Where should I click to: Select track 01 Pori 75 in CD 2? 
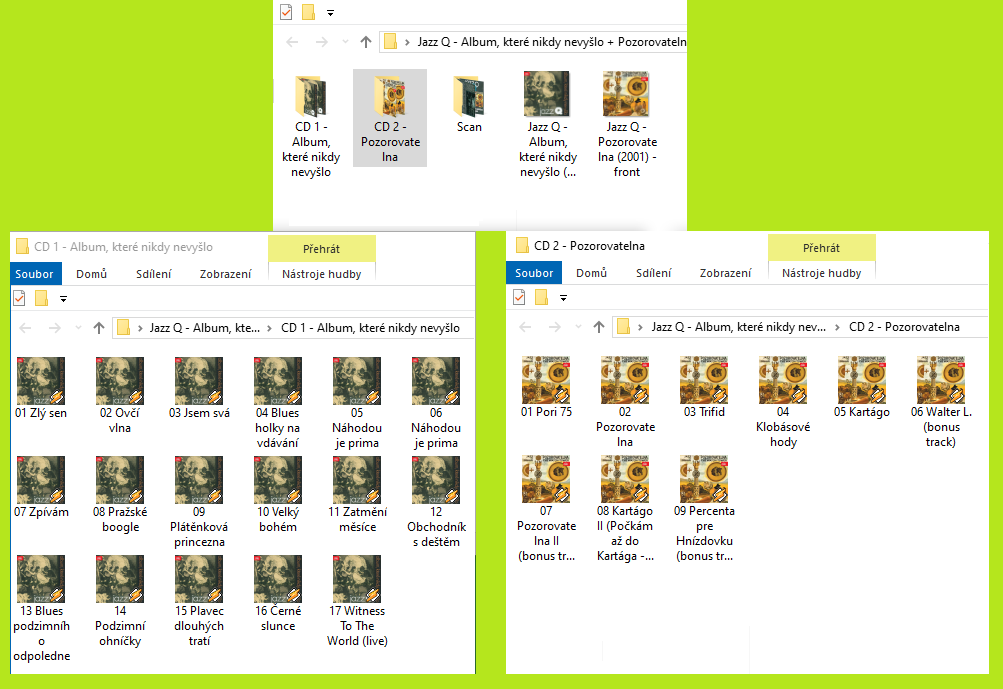(x=546, y=388)
